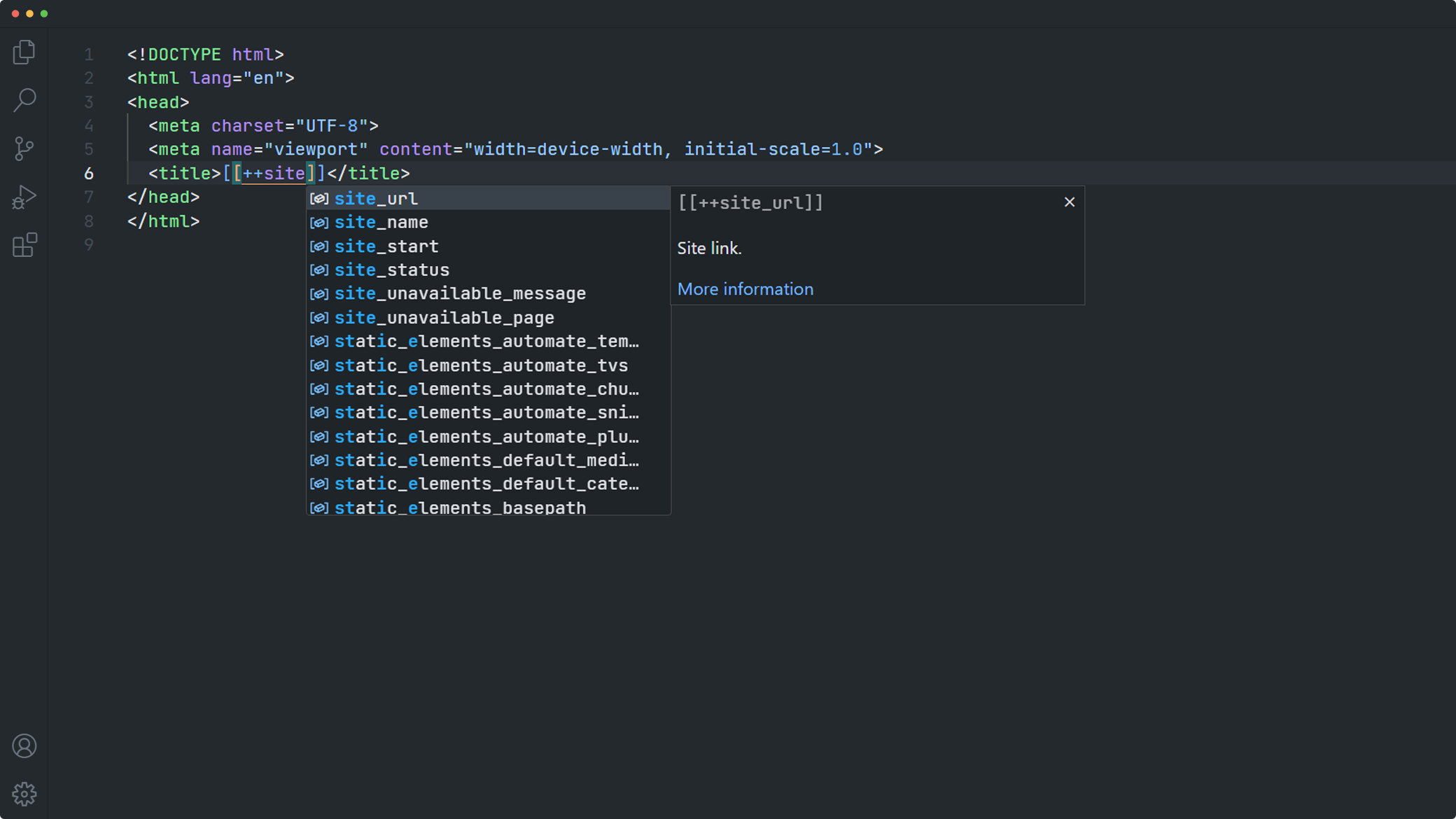The image size is (1456, 819).
Task: Open the Manage settings gear
Action: [24, 794]
